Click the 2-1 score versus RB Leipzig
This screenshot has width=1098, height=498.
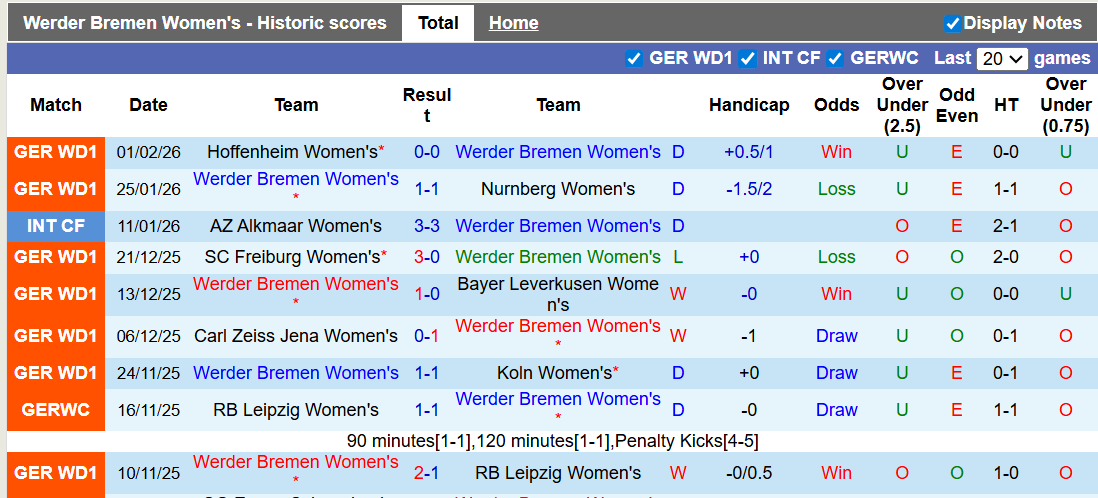427,473
